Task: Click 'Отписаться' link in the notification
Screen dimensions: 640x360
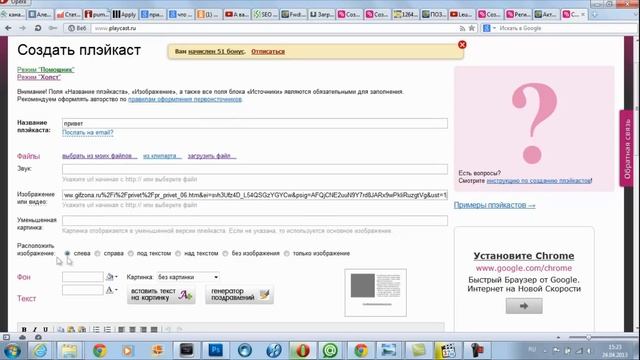Action: 268,51
